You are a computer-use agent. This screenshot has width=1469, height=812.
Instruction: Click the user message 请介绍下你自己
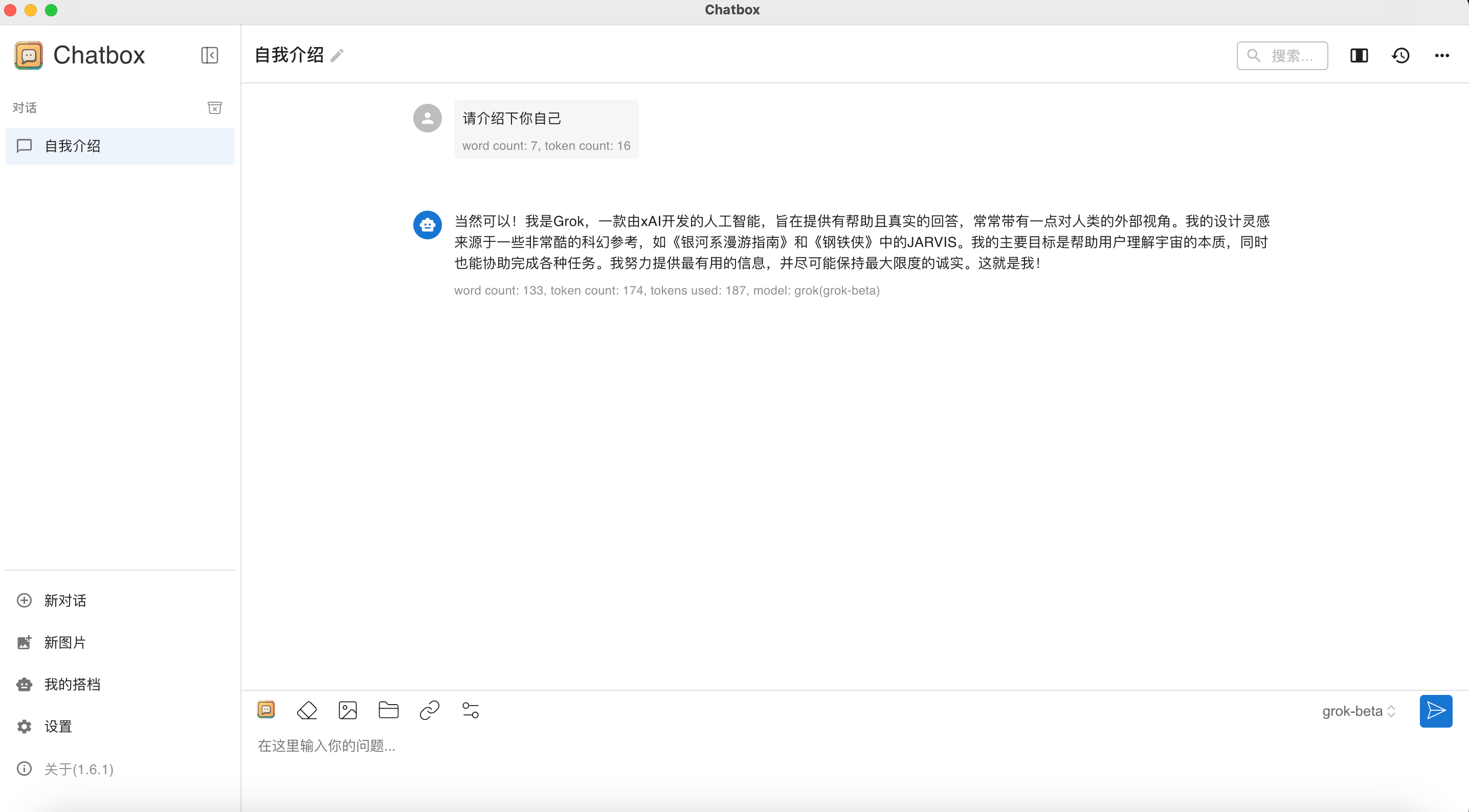pos(511,118)
